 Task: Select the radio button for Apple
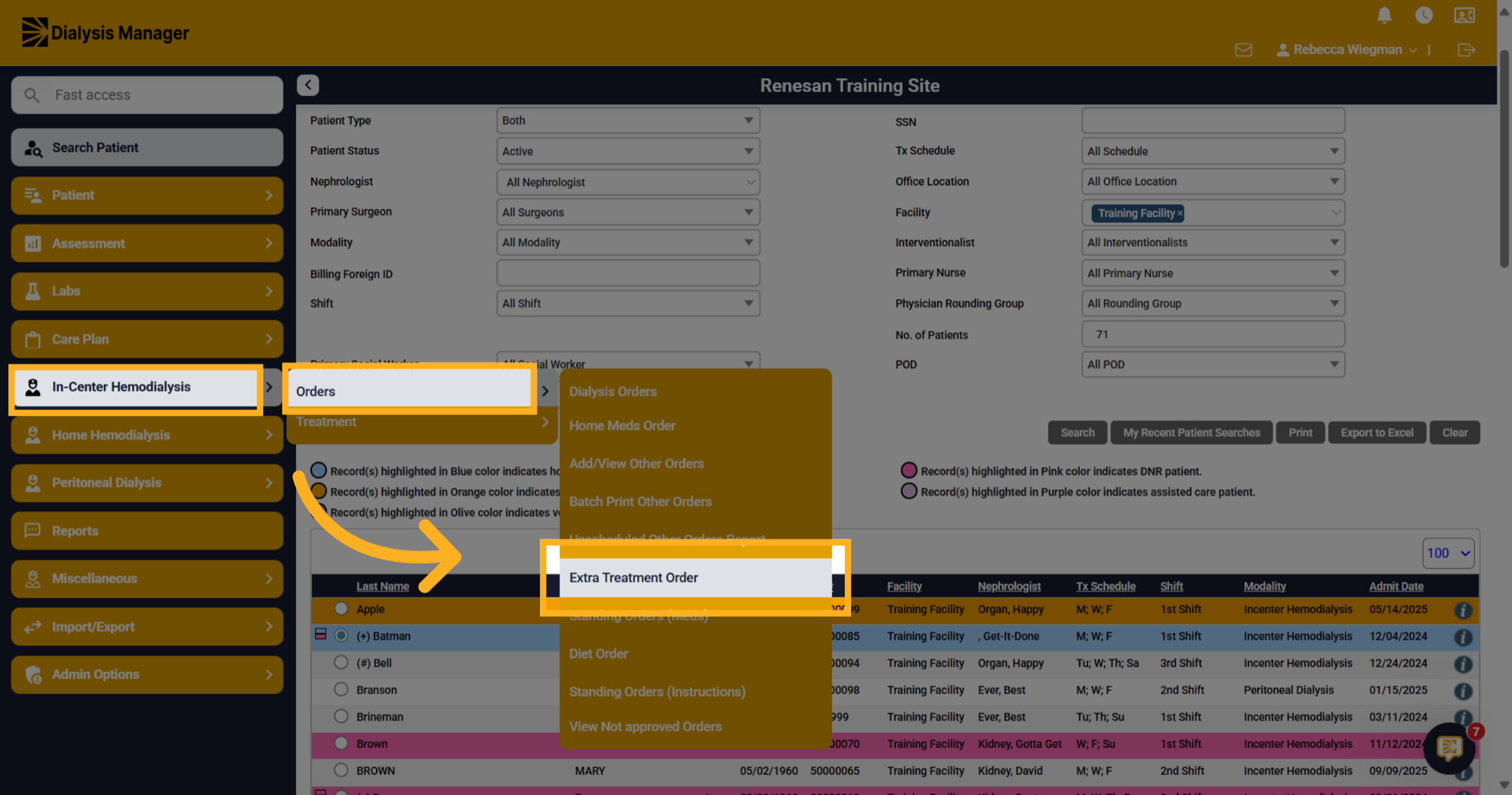341,609
